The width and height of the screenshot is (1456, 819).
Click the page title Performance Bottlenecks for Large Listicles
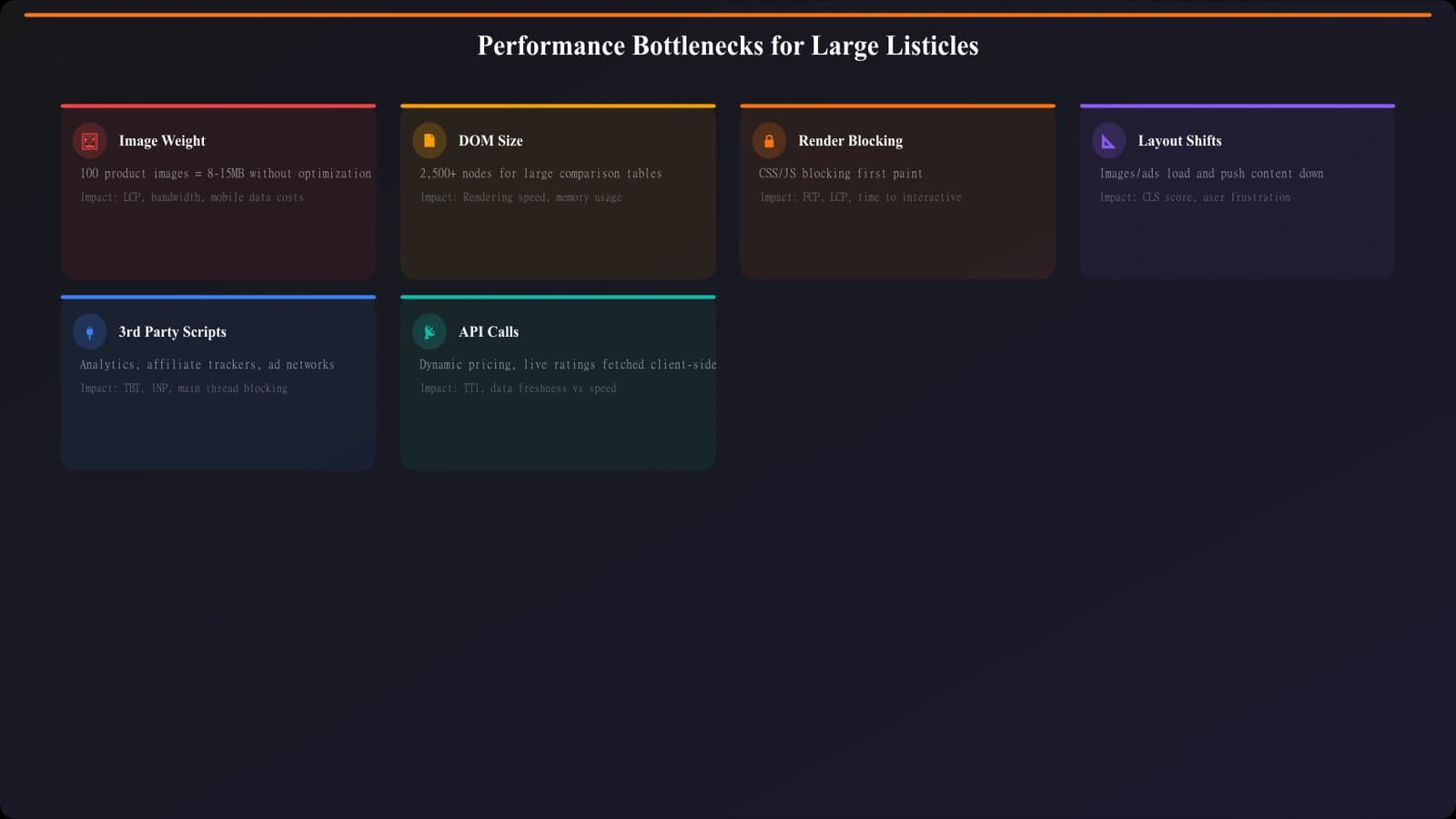coord(728,45)
